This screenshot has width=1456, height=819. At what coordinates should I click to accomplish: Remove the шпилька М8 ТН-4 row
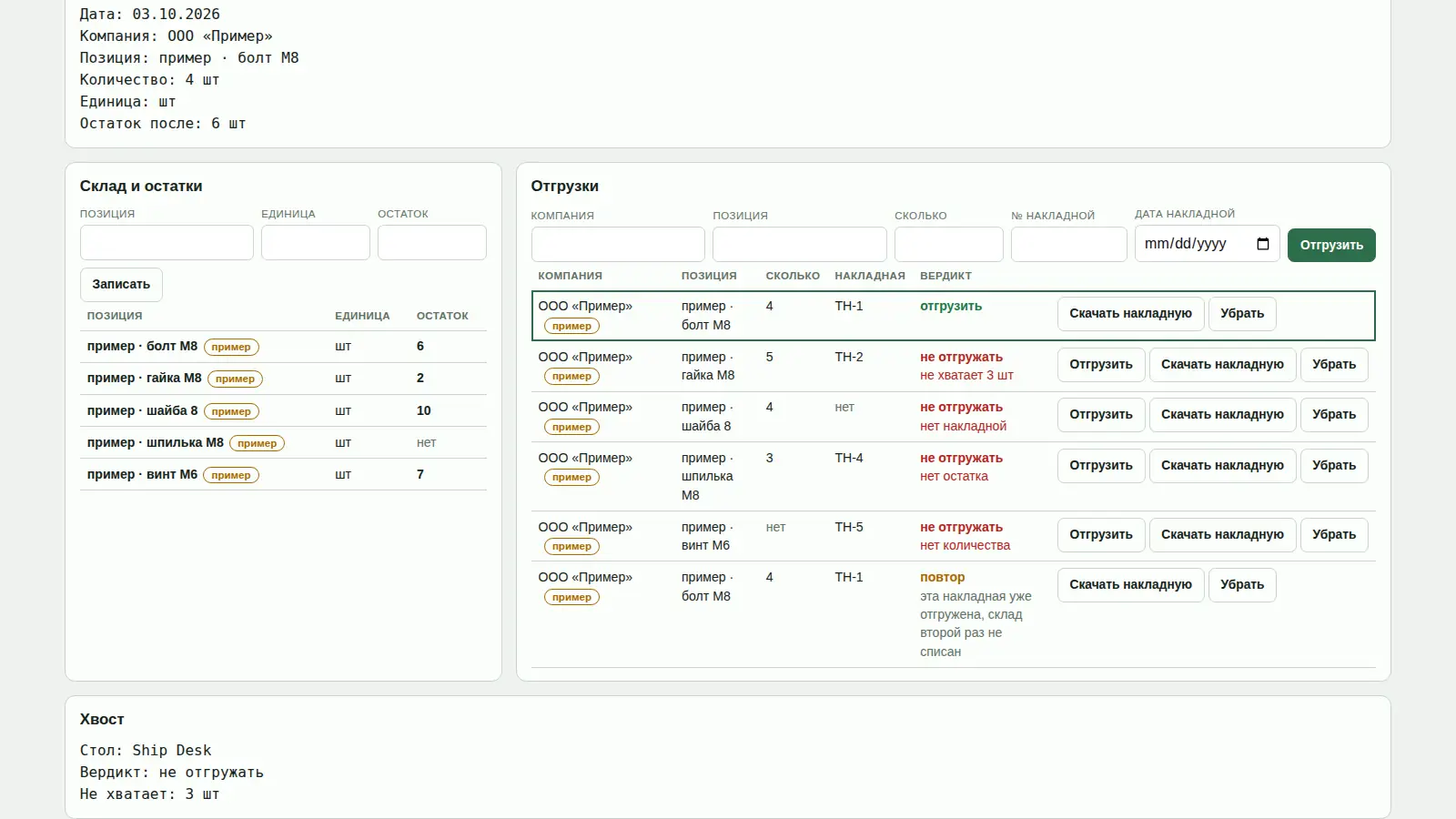tap(1334, 466)
